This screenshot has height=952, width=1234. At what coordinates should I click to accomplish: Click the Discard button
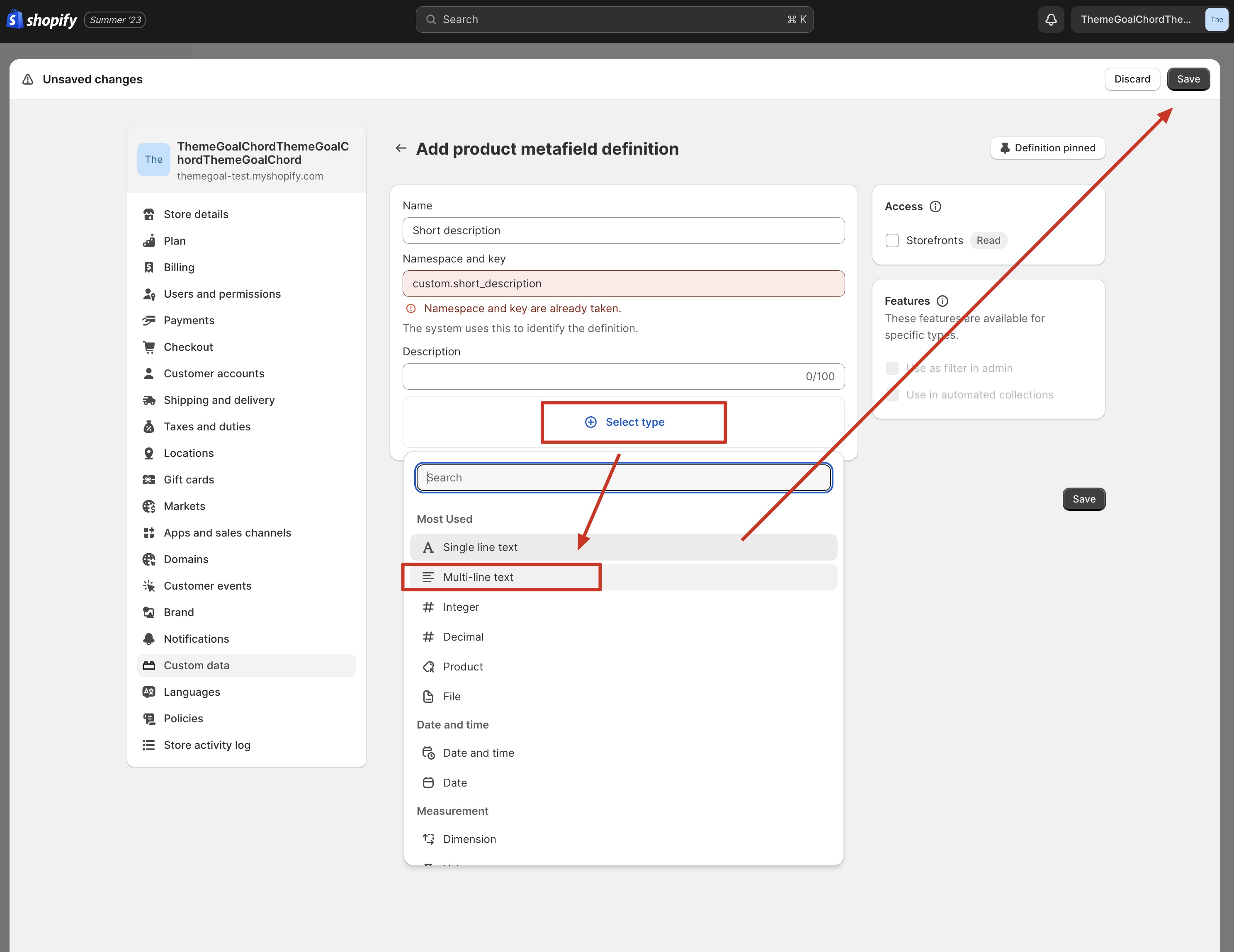[1132, 80]
